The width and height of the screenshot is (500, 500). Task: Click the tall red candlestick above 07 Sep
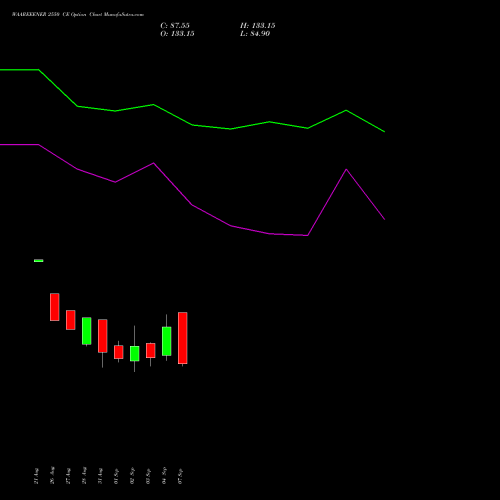pyautogui.click(x=183, y=338)
